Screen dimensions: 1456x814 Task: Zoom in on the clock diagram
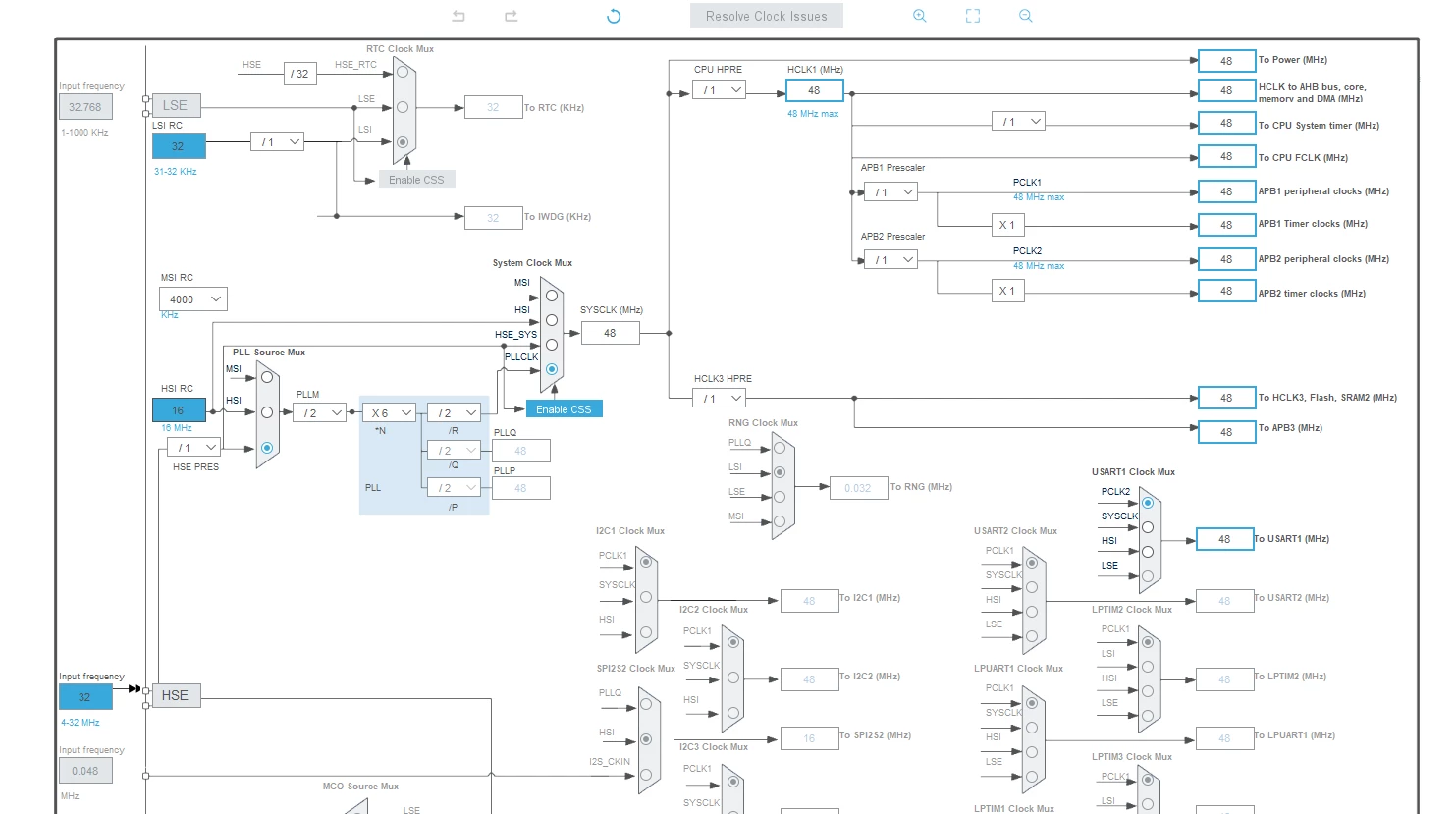pyautogui.click(x=920, y=16)
